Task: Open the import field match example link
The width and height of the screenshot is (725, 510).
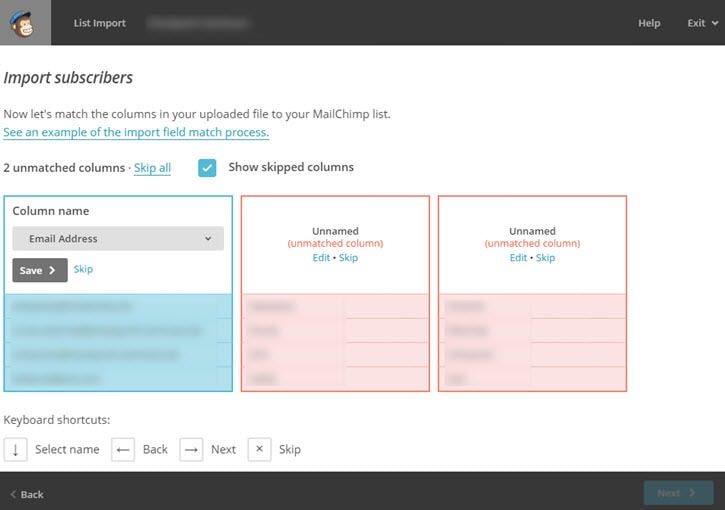Action: 136,132
